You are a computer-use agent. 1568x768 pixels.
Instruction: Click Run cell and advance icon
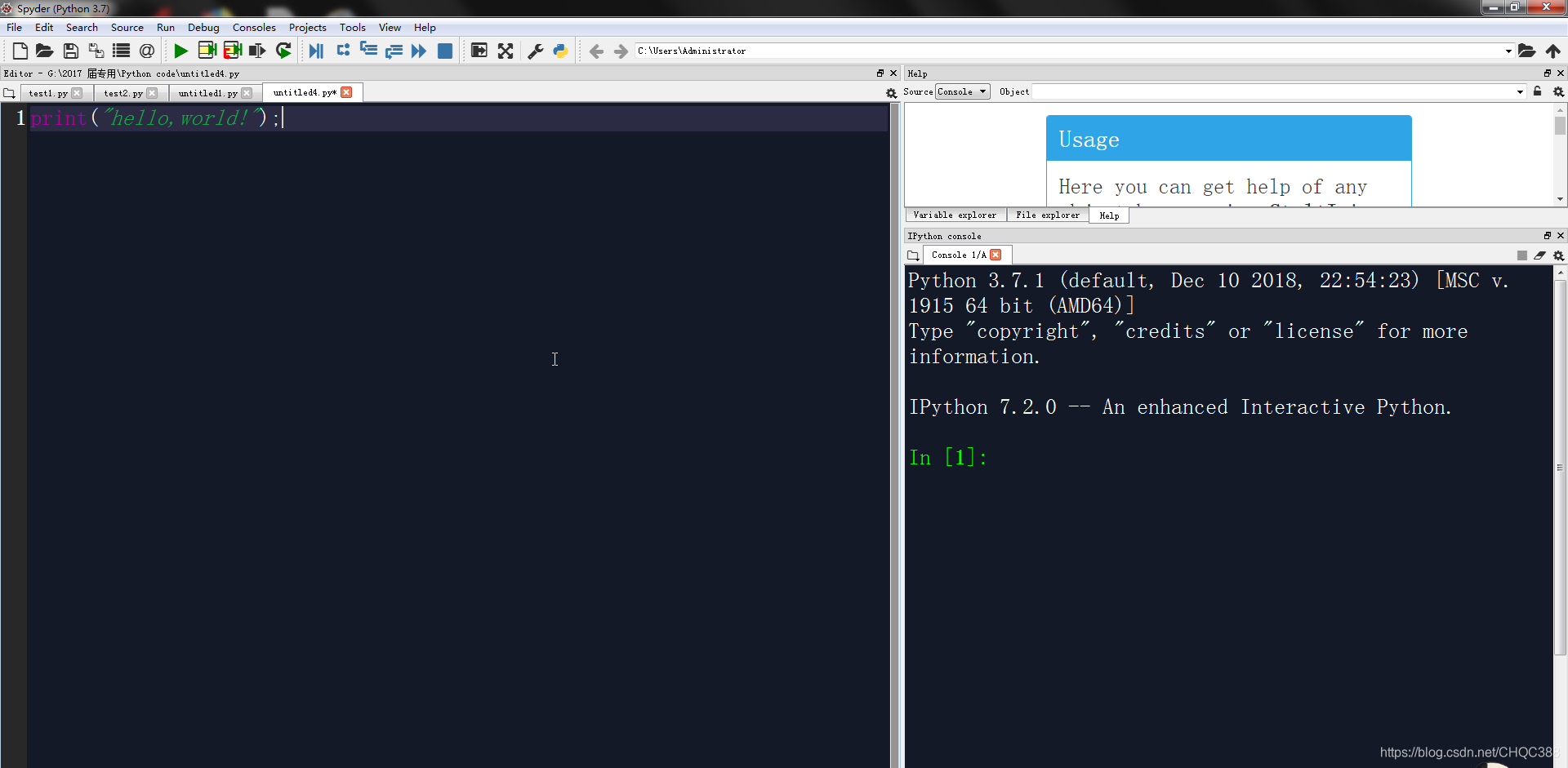pyautogui.click(x=233, y=51)
